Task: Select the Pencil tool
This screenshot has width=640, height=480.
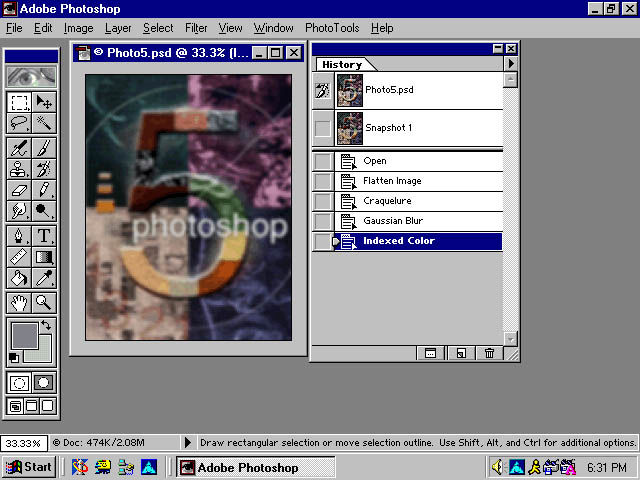Action: point(44,190)
